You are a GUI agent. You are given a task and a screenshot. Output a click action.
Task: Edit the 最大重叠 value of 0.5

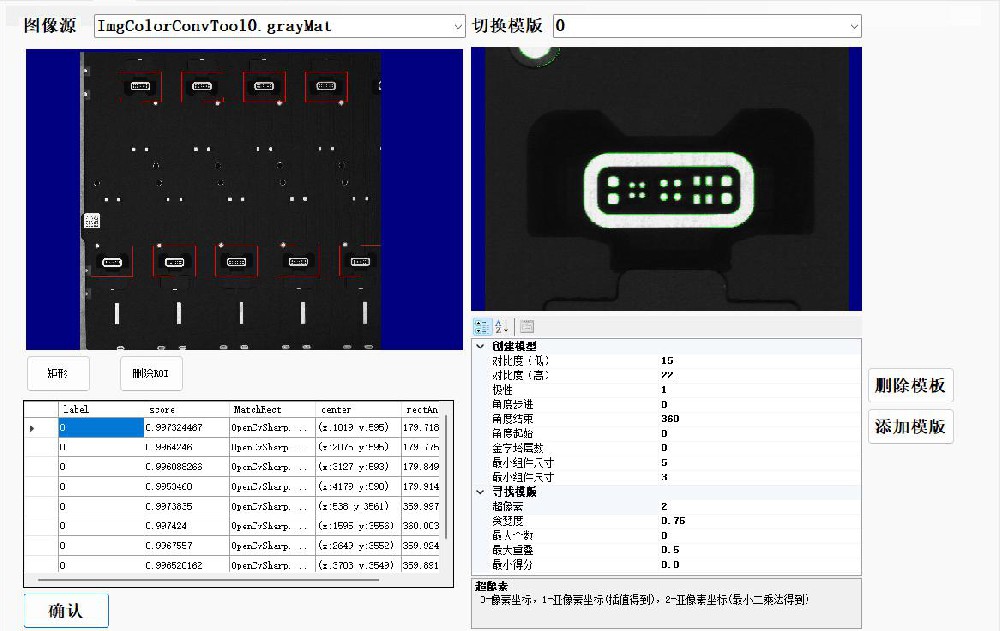coord(758,550)
